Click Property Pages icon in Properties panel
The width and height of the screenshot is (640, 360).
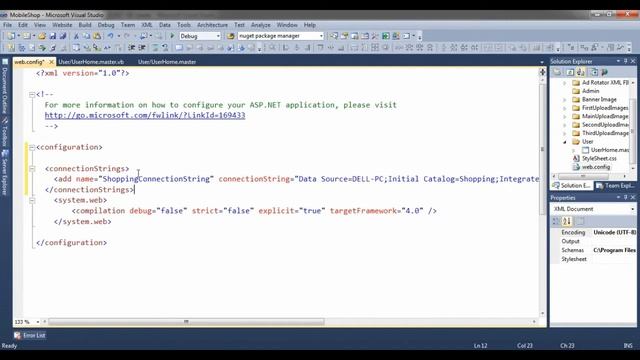[x=580, y=221]
